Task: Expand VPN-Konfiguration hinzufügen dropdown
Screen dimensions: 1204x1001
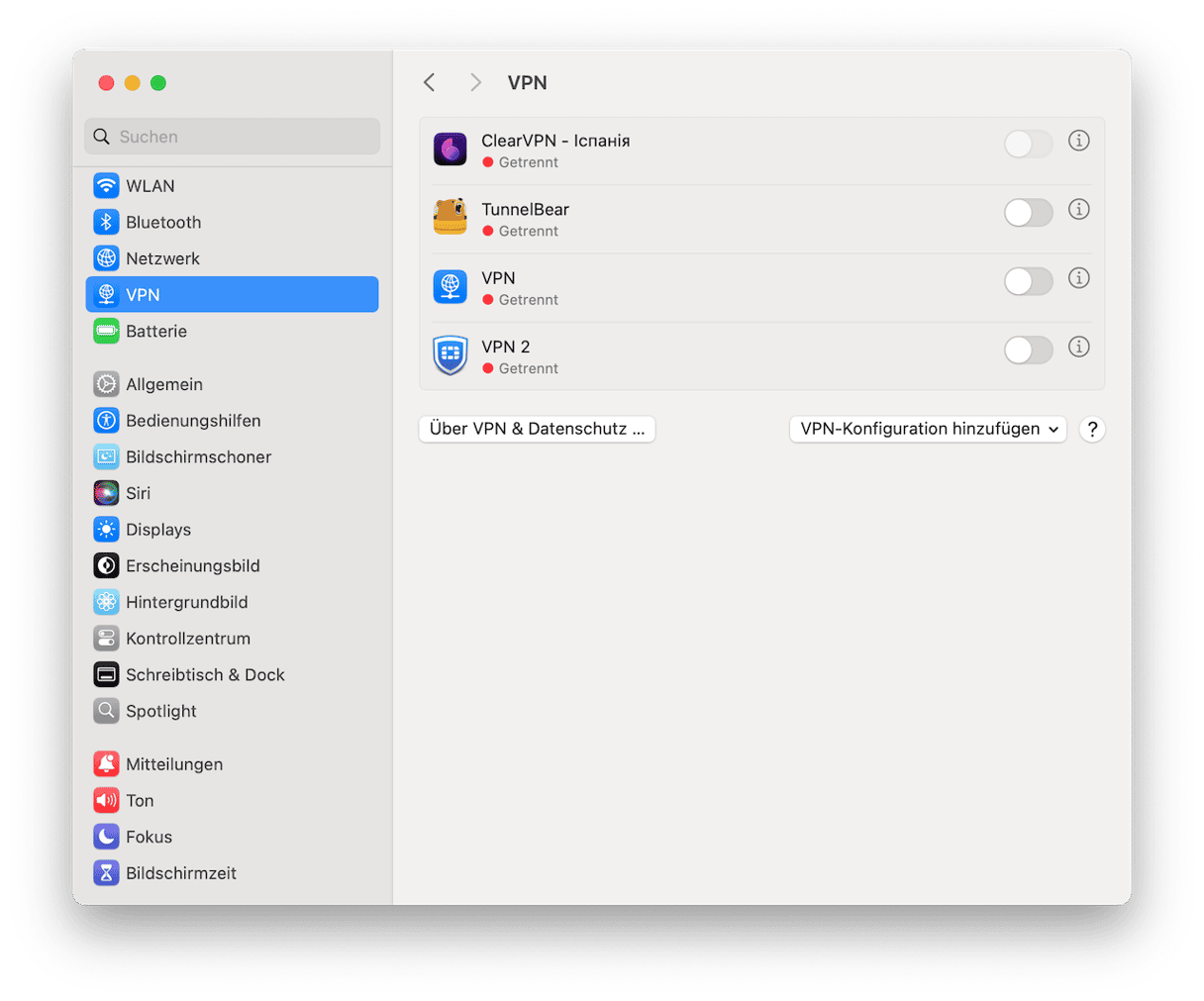Action: pyautogui.click(x=927, y=430)
